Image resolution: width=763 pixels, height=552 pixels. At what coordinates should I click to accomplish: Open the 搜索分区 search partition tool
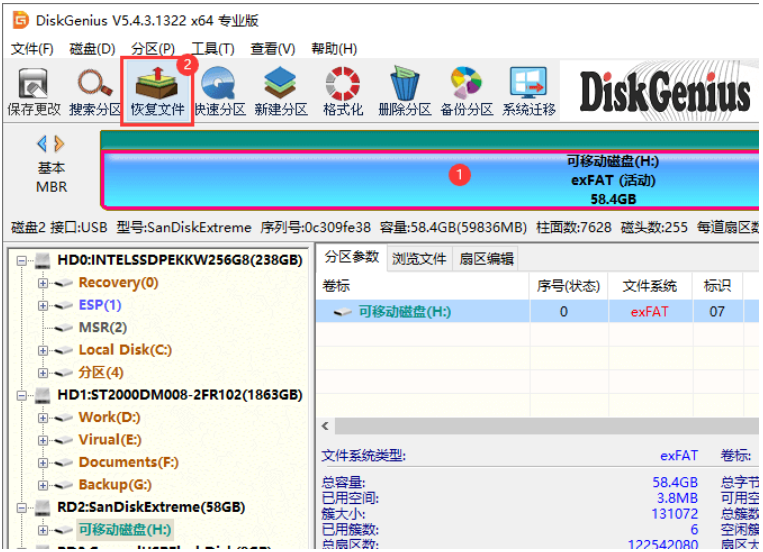95,92
